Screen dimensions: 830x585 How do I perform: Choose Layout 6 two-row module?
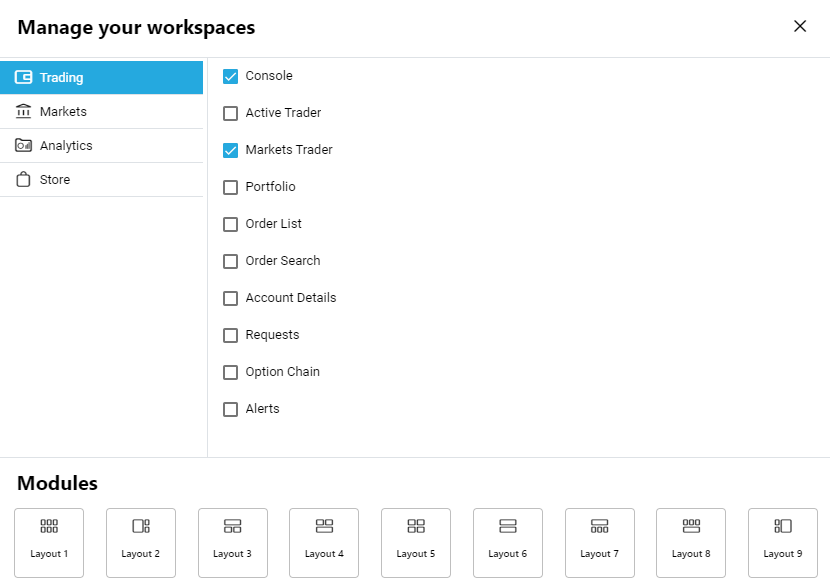tap(508, 542)
